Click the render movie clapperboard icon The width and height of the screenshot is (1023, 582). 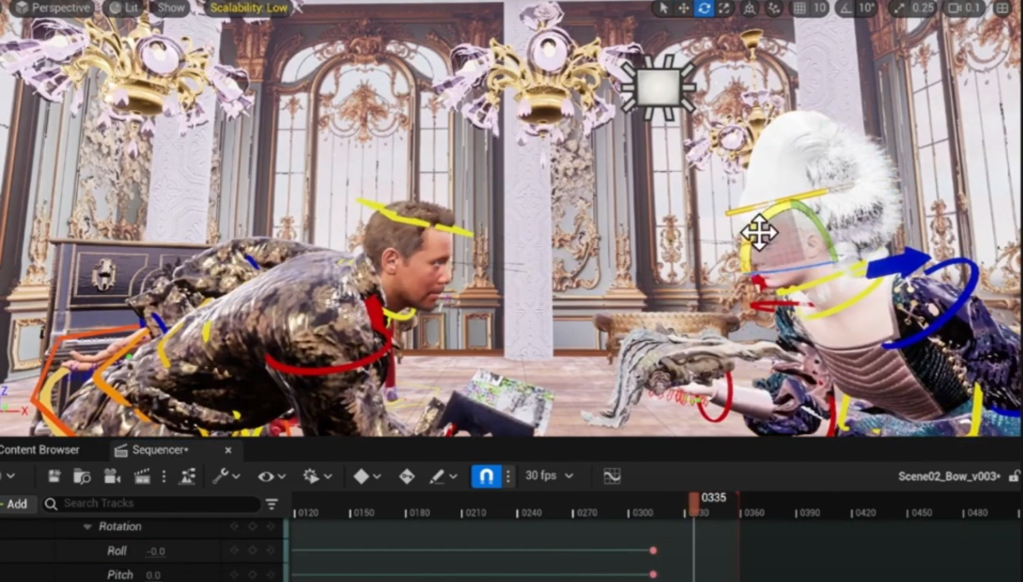pyautogui.click(x=142, y=477)
